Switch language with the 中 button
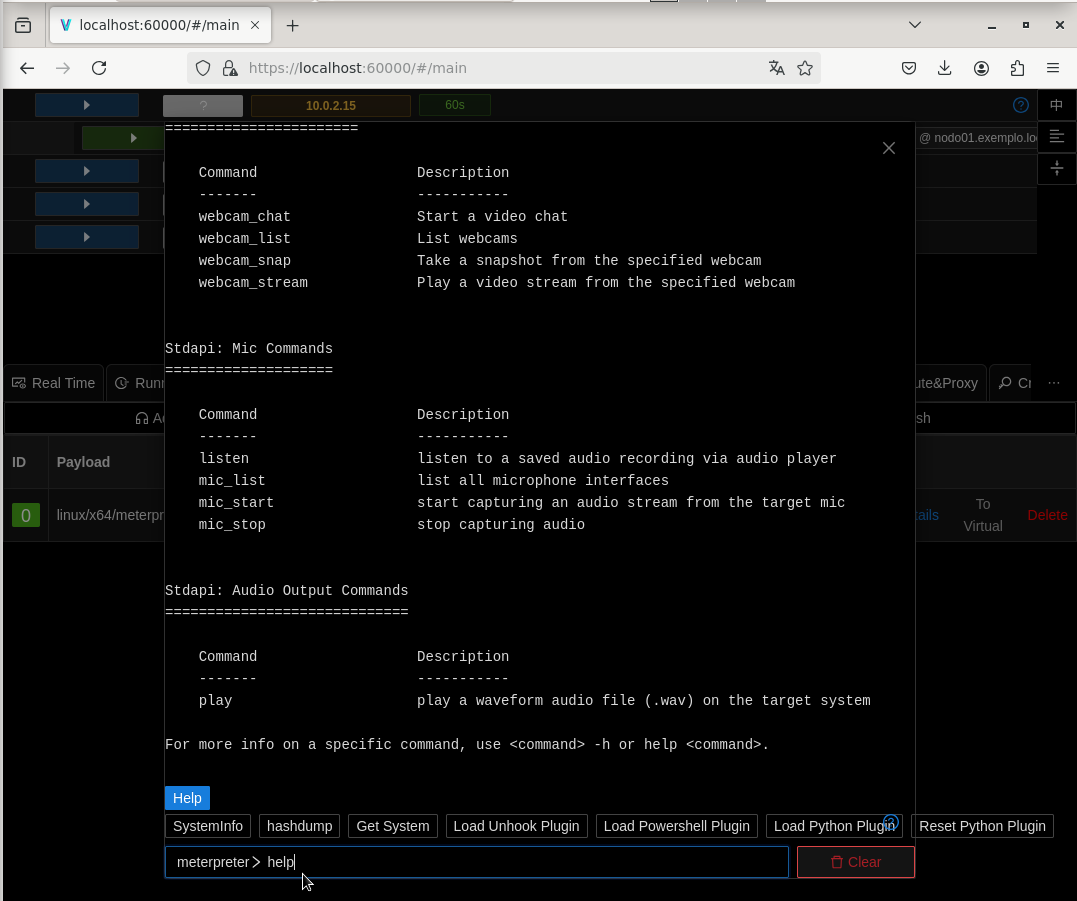 (1056, 105)
